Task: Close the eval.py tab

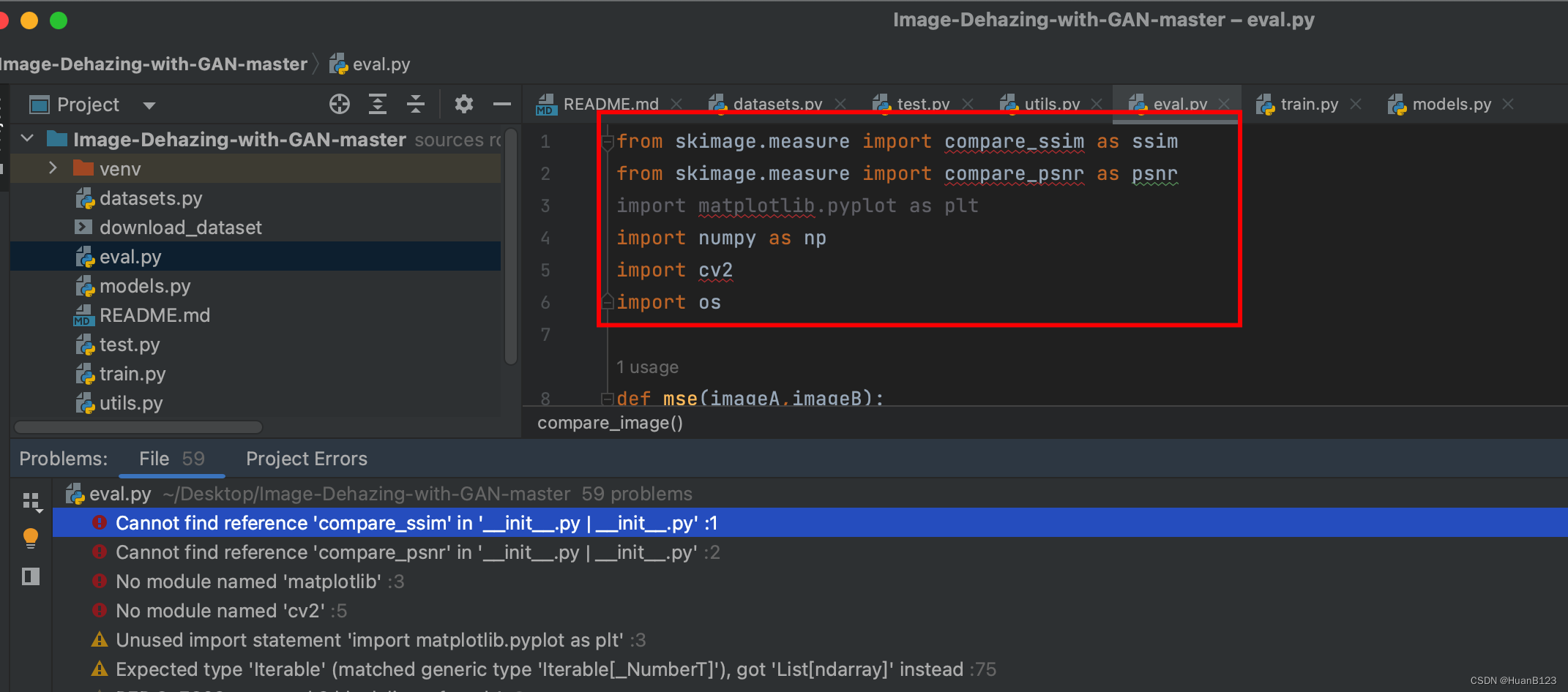Action: click(1224, 105)
